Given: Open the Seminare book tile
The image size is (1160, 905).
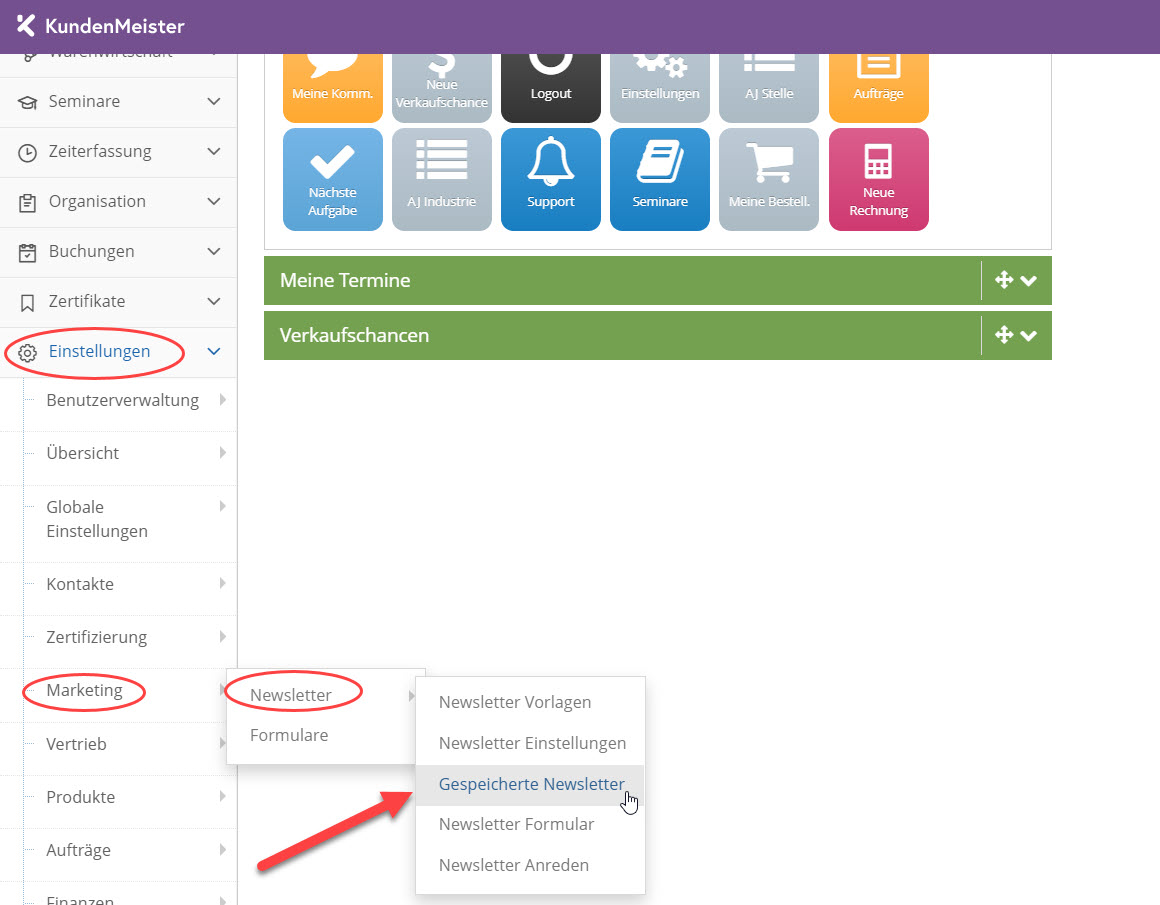Looking at the screenshot, I should 660,180.
